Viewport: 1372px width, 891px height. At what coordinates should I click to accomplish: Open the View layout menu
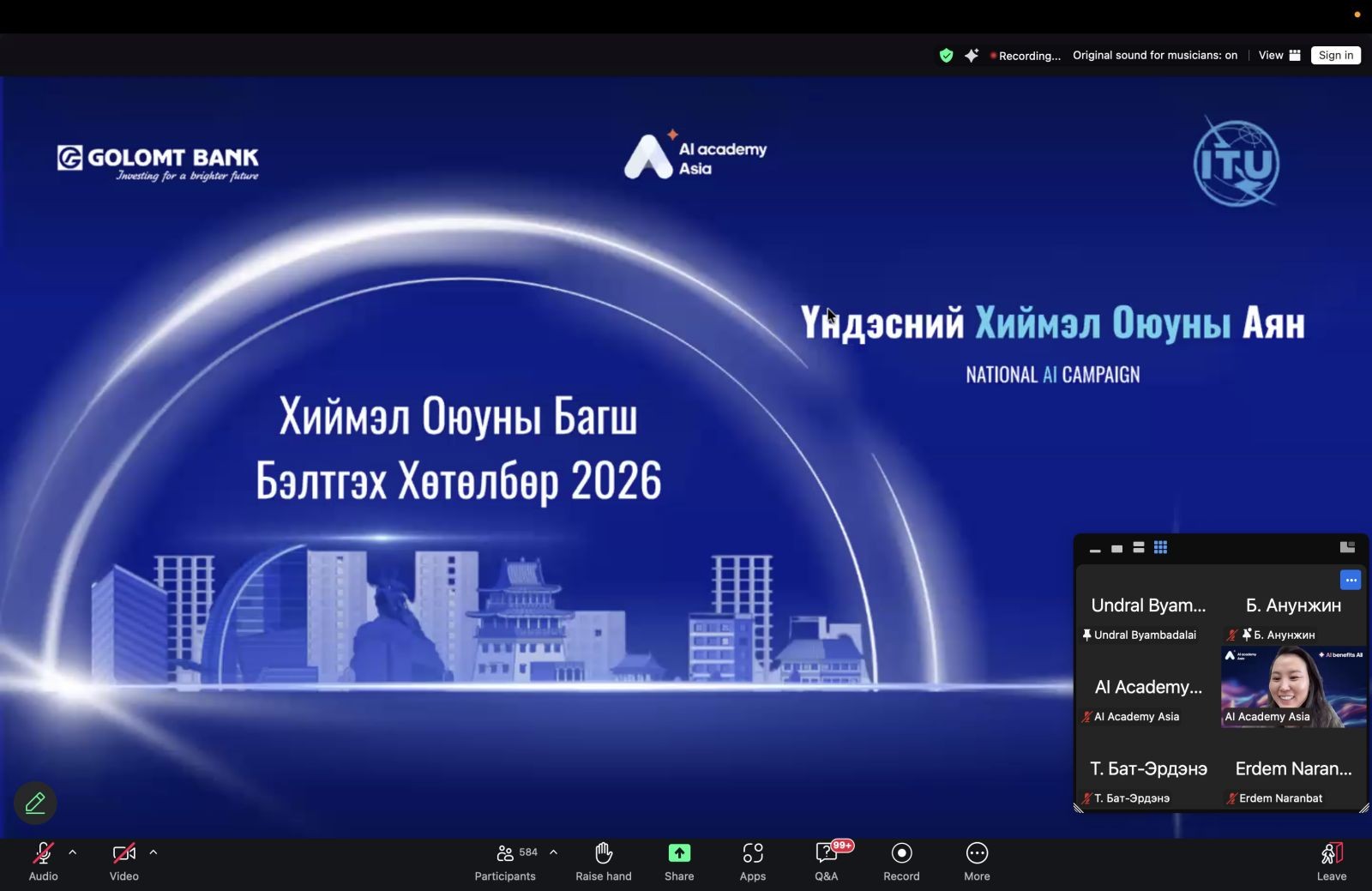(1279, 56)
